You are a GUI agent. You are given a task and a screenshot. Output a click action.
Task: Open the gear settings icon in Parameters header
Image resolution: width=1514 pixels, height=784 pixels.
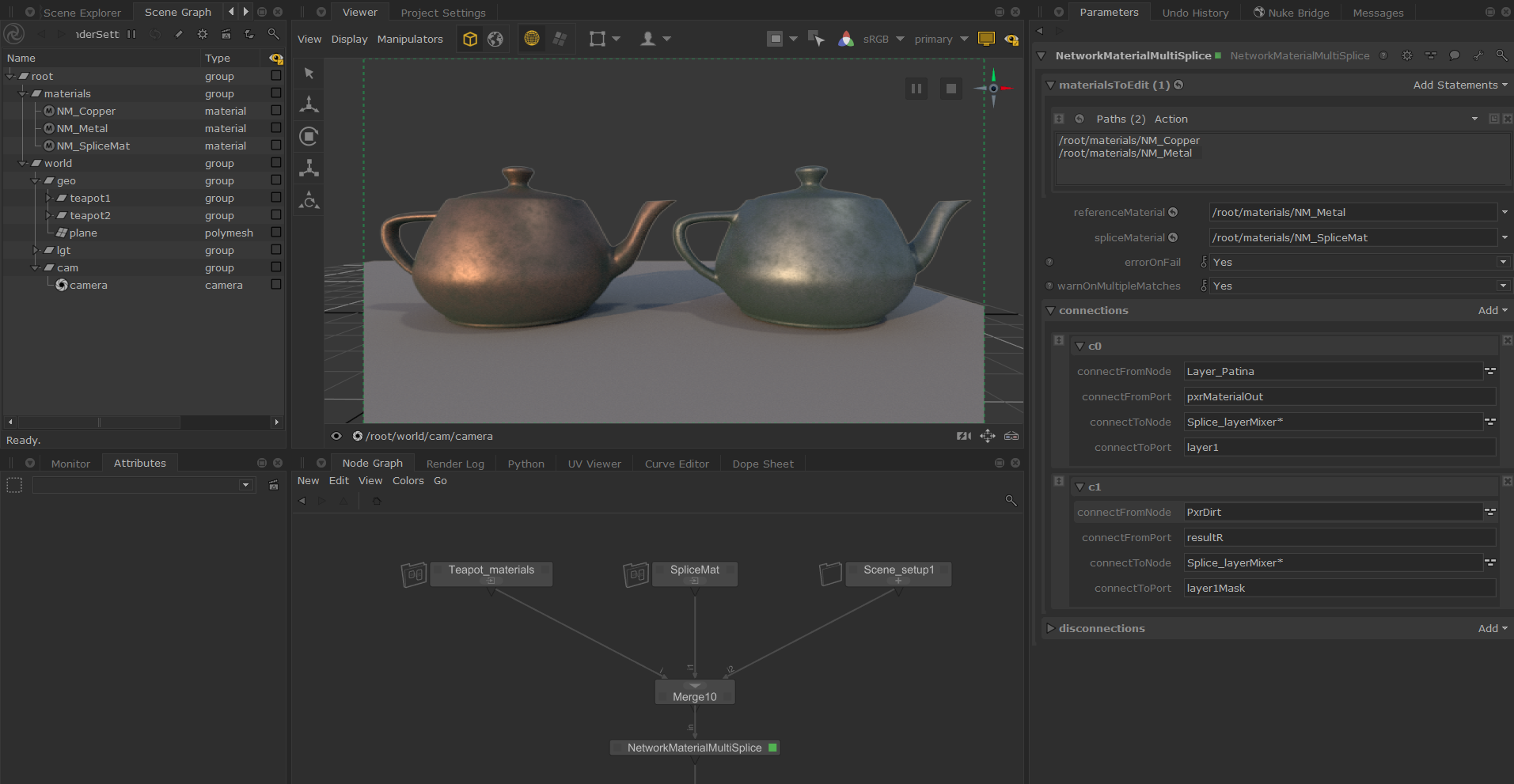(x=1406, y=55)
